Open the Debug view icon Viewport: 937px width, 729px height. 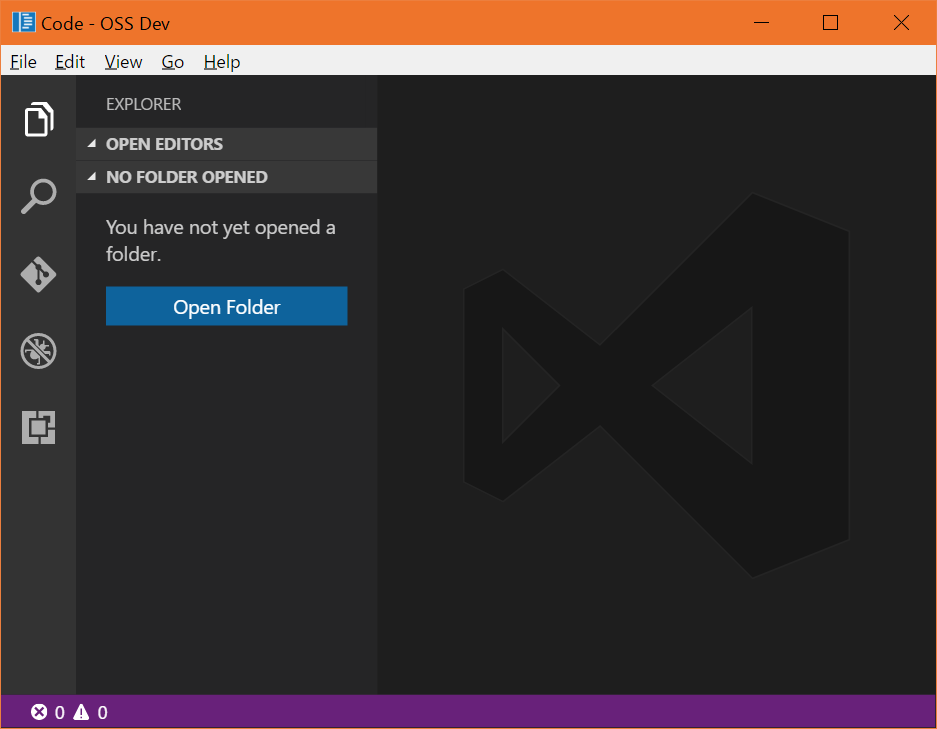[38, 351]
